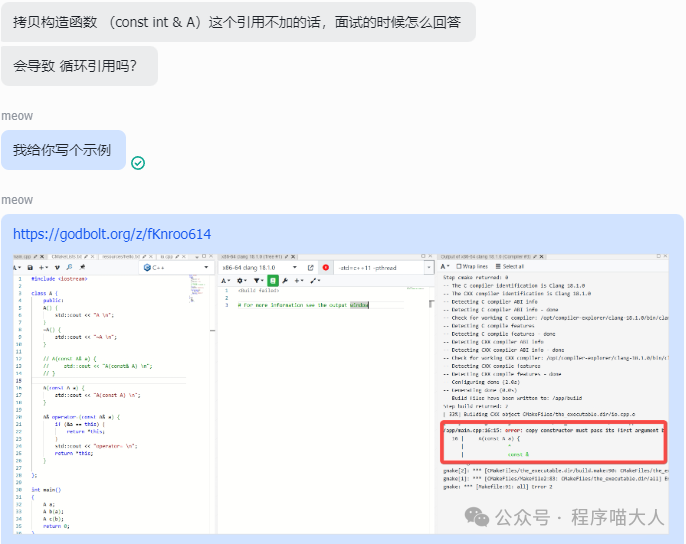Viewport: 686px width, 544px height.
Task: Open the compiler pane font size A dropdown
Action: (x=225, y=281)
